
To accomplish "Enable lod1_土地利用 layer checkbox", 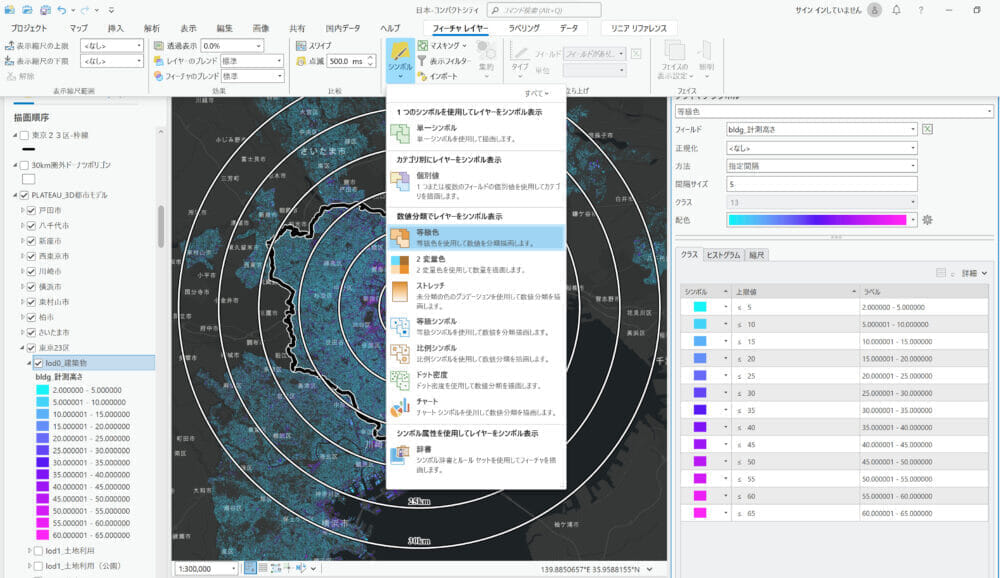I will (38, 551).
